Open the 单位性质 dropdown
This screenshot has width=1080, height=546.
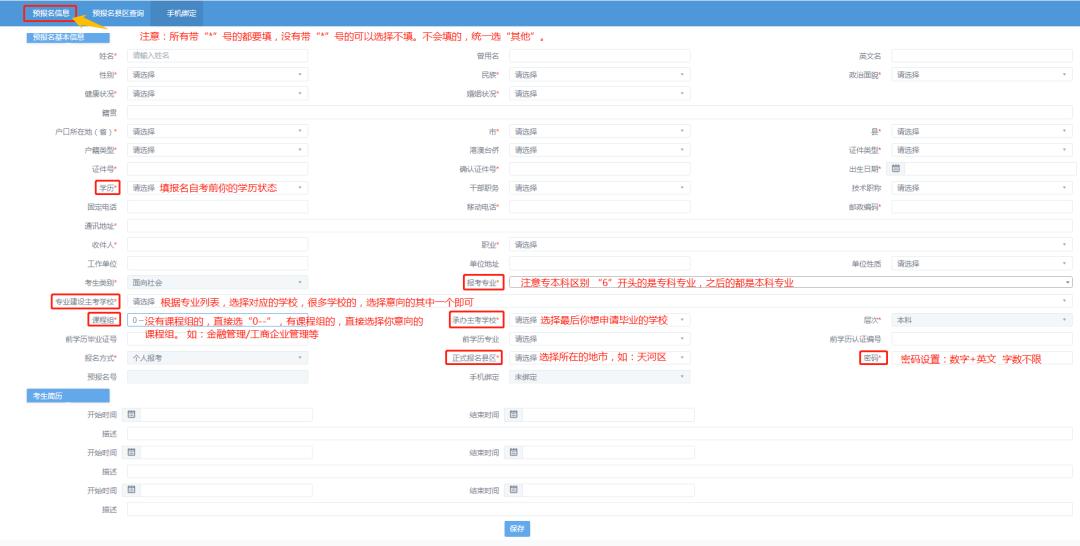click(x=982, y=264)
